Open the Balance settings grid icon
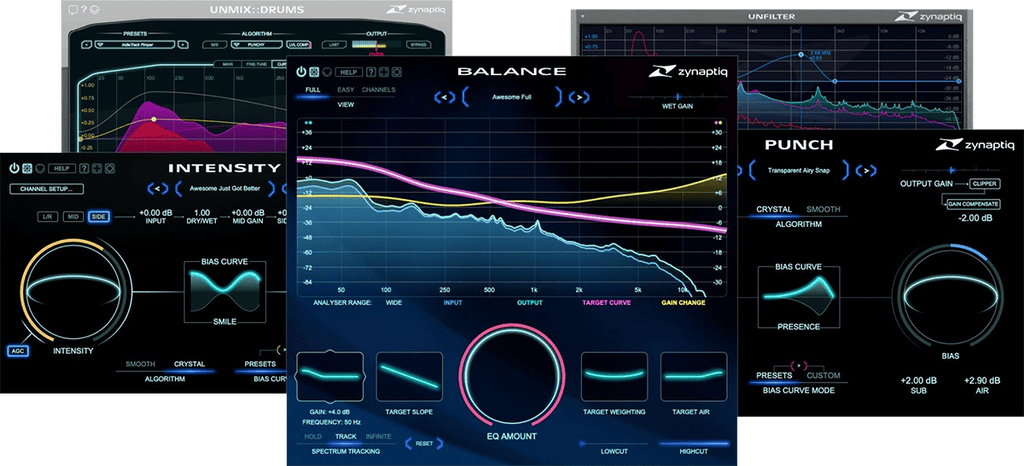1024x466 pixels. coord(313,72)
